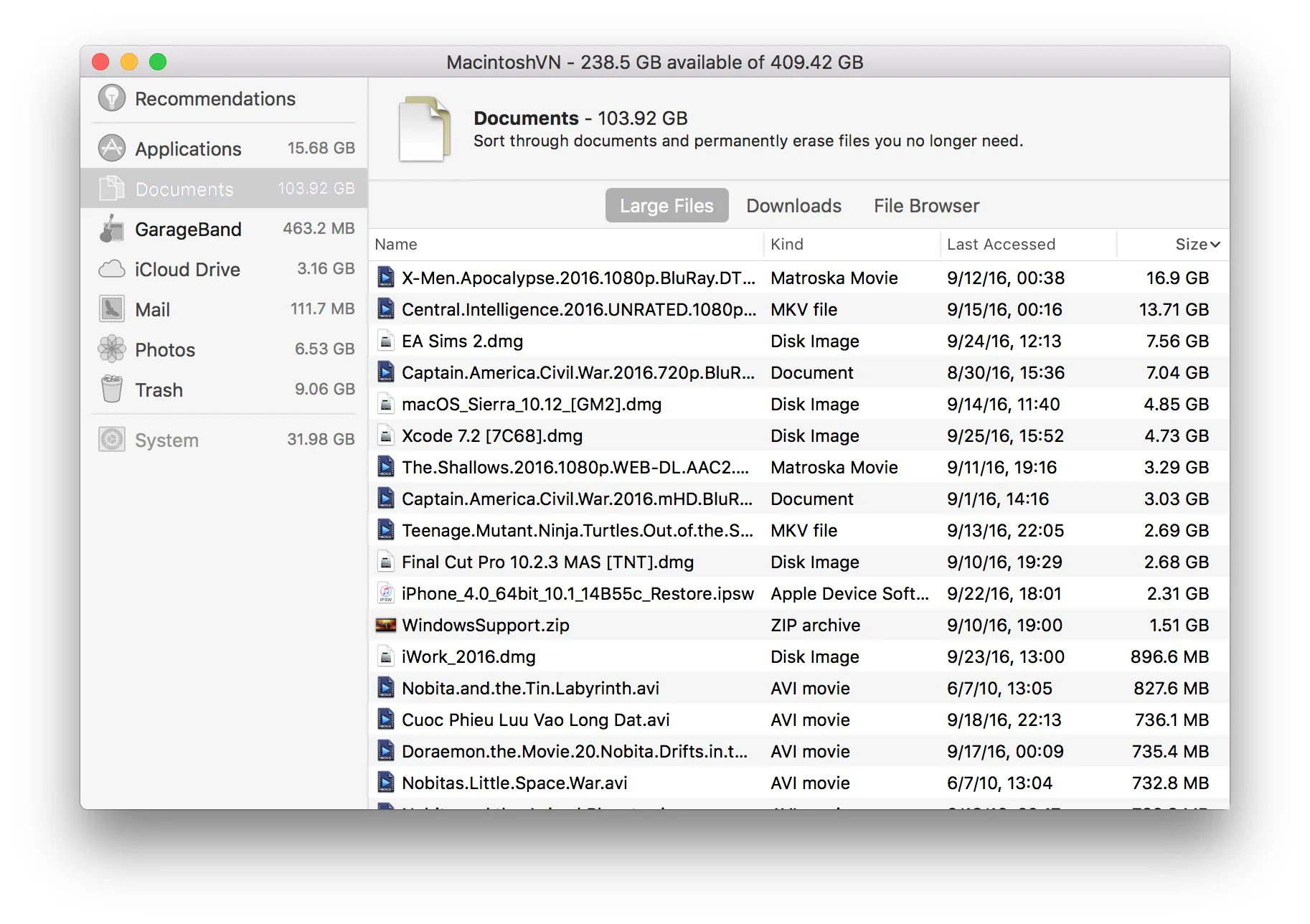This screenshot has width=1310, height=924.
Task: Sort by the Last Accessed column header
Action: tap(1001, 244)
